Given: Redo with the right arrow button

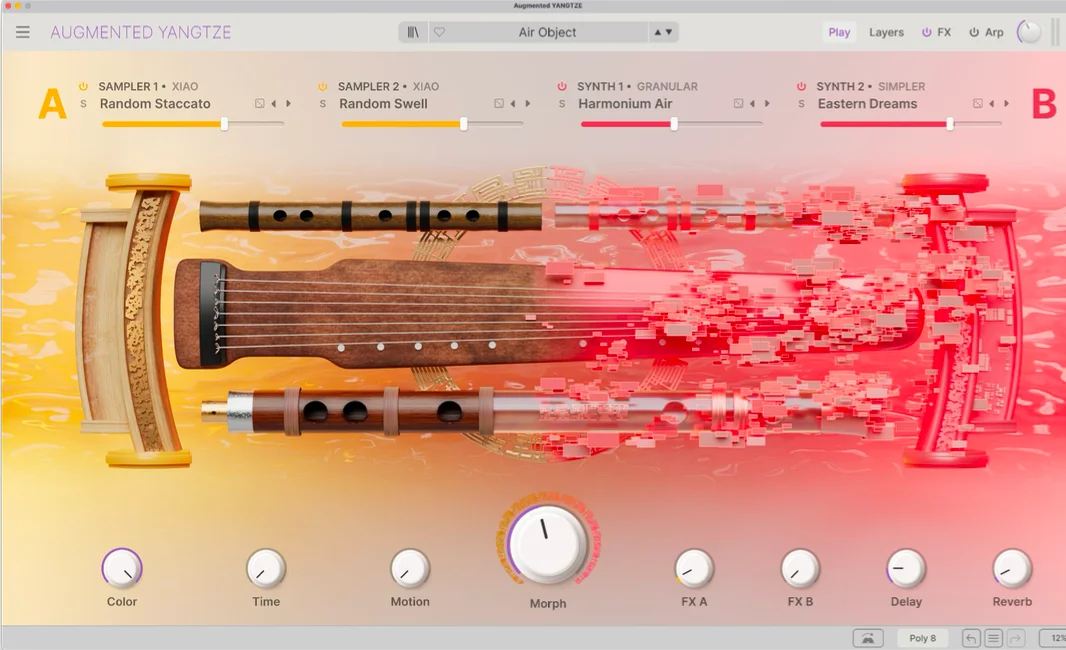Looking at the screenshot, I should (x=1016, y=638).
